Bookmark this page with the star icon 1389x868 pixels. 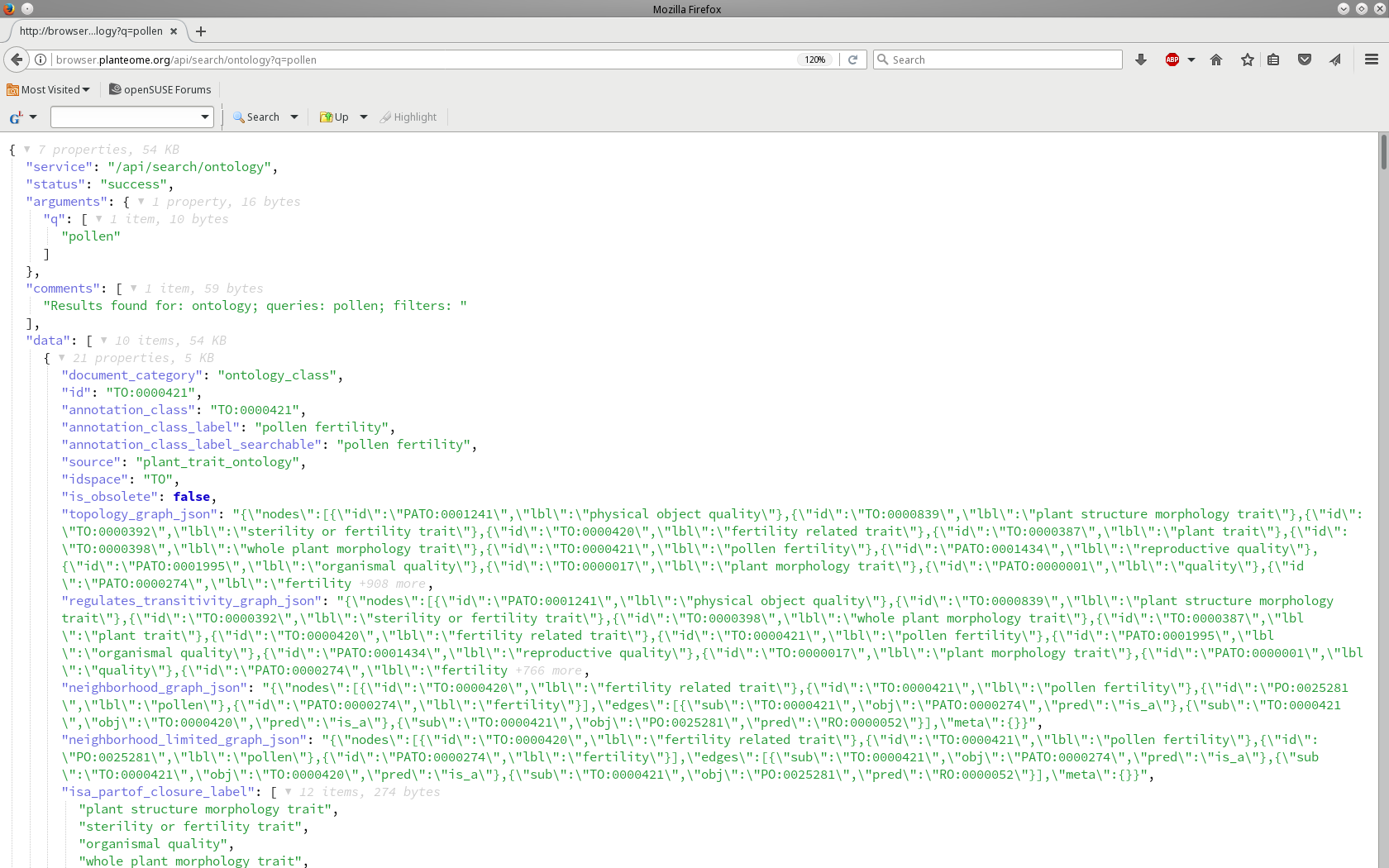[x=1248, y=60]
